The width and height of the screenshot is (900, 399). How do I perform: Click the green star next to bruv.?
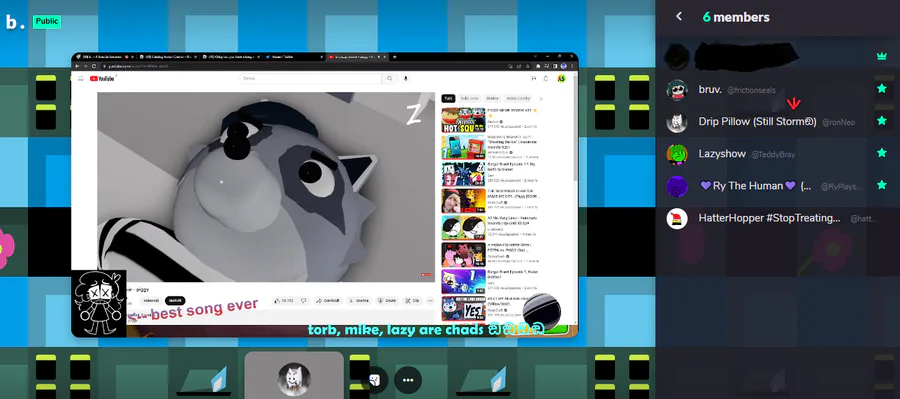(882, 88)
